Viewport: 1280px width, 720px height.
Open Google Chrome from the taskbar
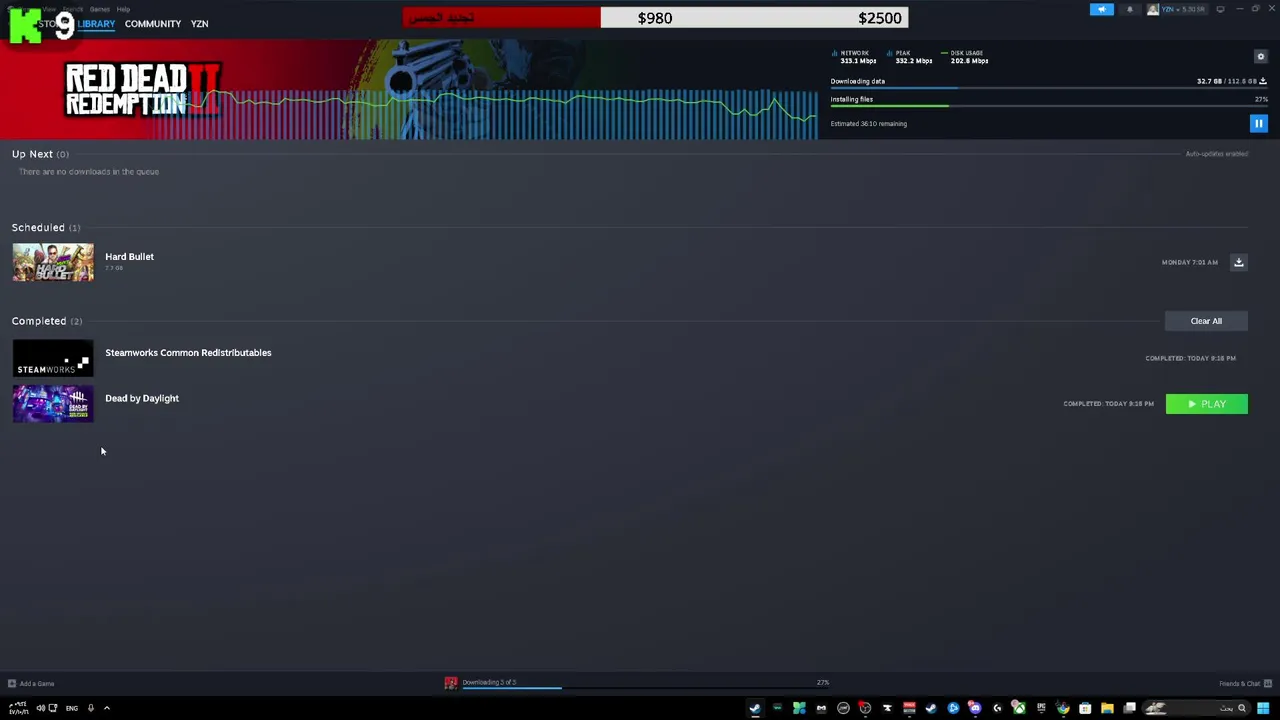tap(1063, 708)
